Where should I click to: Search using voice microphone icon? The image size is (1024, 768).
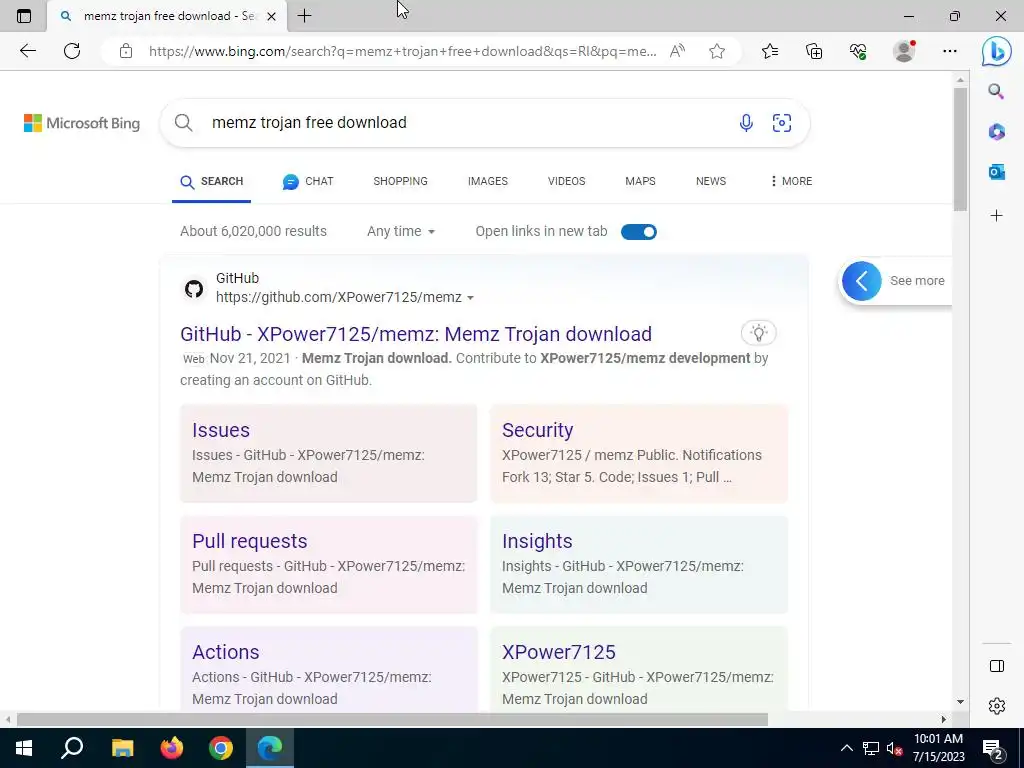(x=746, y=123)
